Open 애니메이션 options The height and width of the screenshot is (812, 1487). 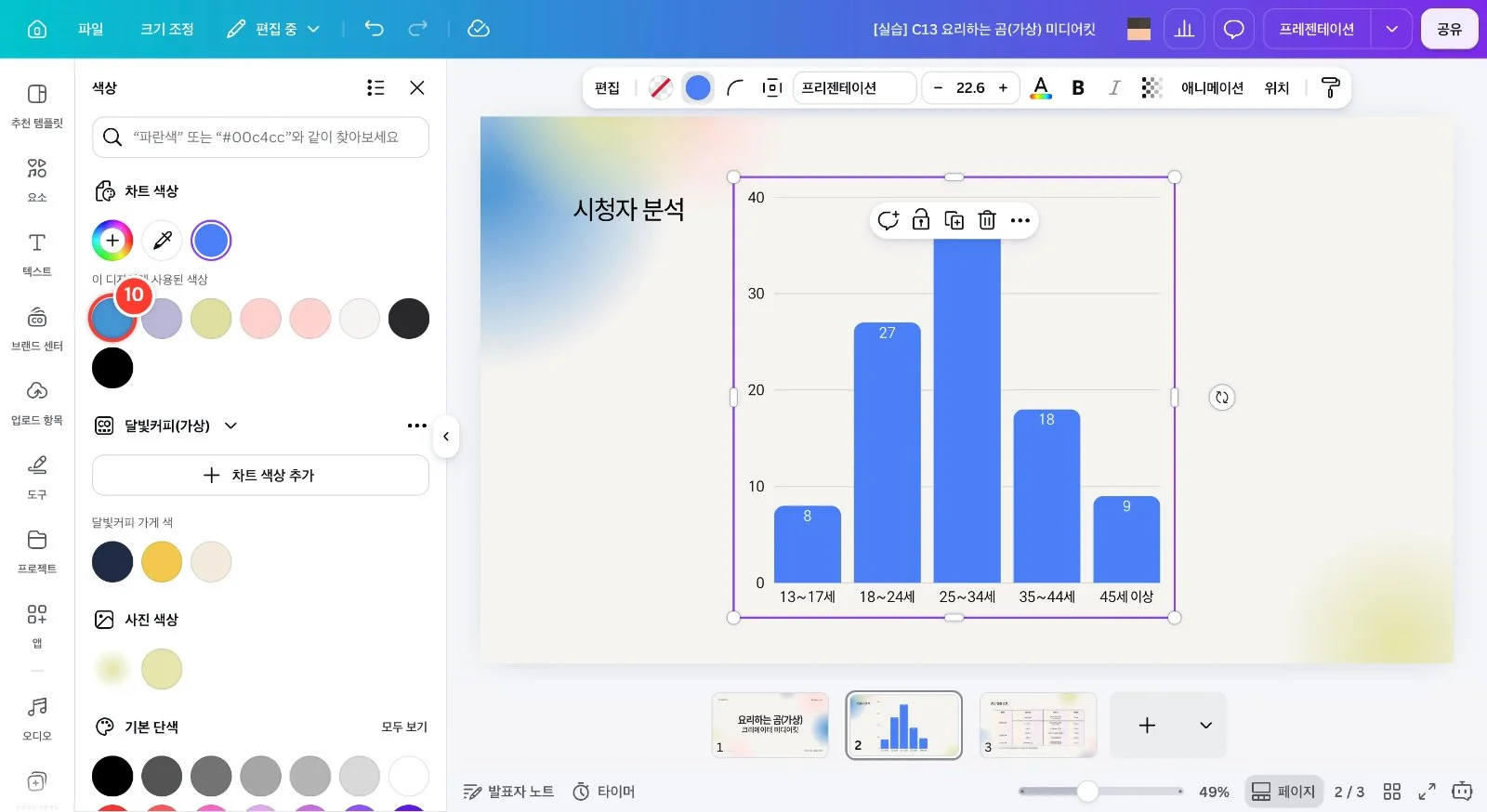pos(1212,87)
